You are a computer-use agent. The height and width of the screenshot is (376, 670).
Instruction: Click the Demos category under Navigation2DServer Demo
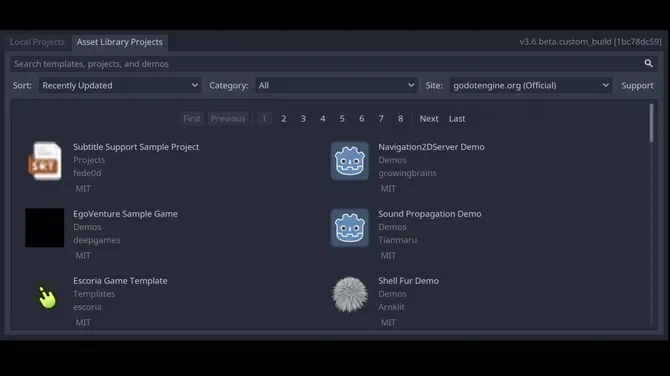pos(392,160)
